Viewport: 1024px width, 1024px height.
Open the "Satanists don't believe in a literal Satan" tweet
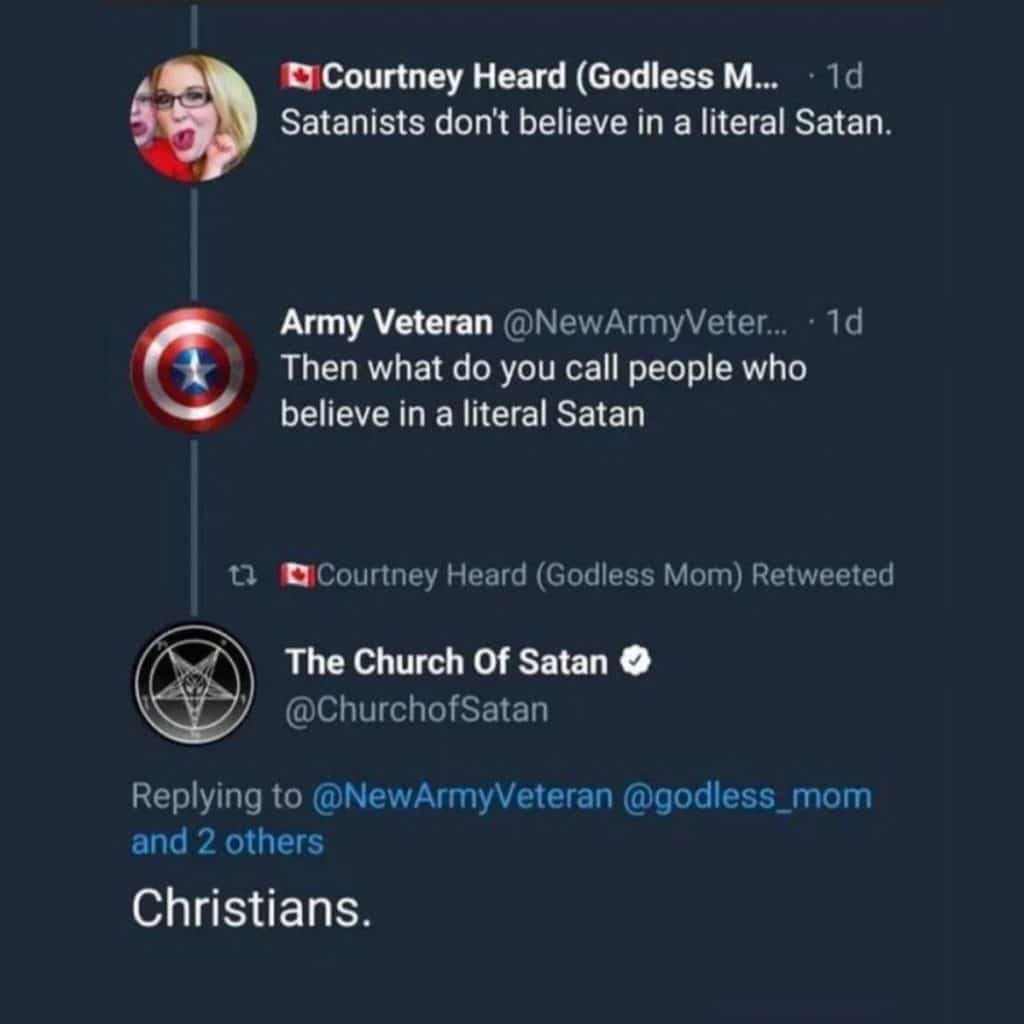pos(584,123)
